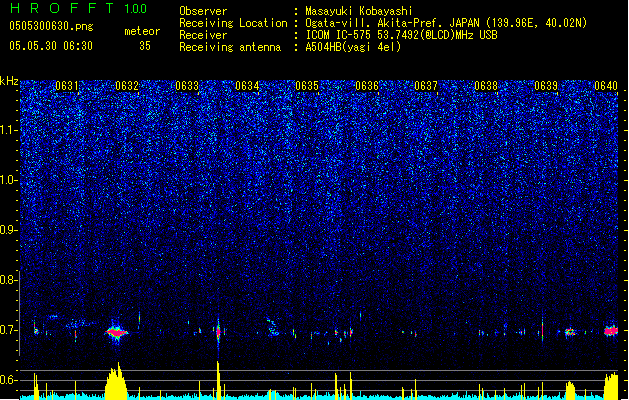
Task: Click the 0.8 frequency axis label
Action: pos(8,280)
